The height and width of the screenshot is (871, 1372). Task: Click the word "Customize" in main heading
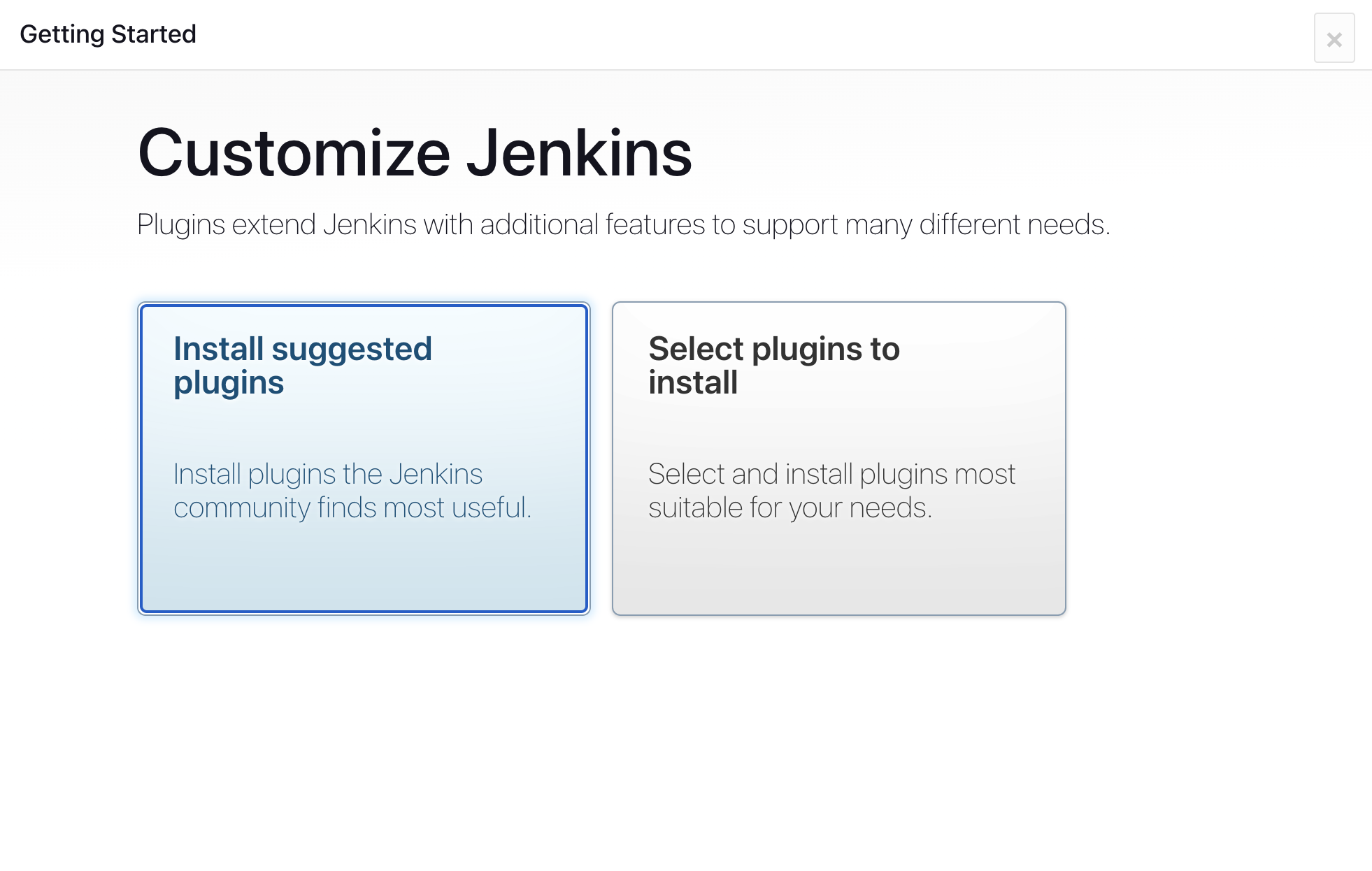click(x=294, y=153)
